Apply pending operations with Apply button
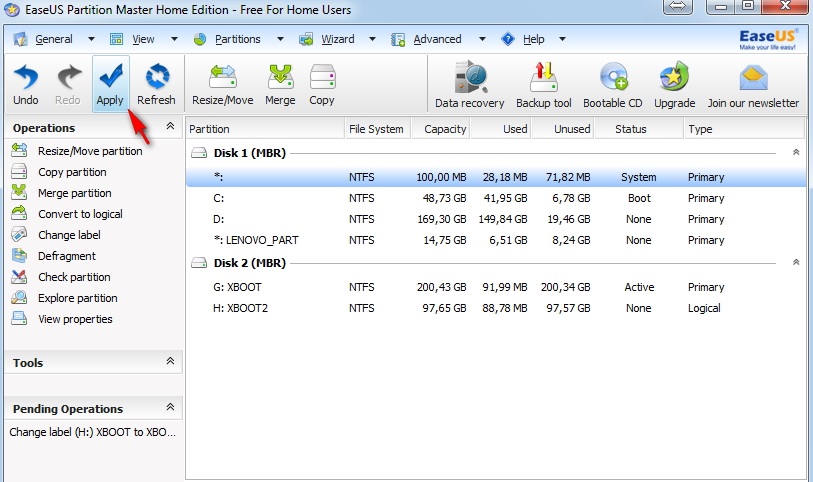 point(110,84)
